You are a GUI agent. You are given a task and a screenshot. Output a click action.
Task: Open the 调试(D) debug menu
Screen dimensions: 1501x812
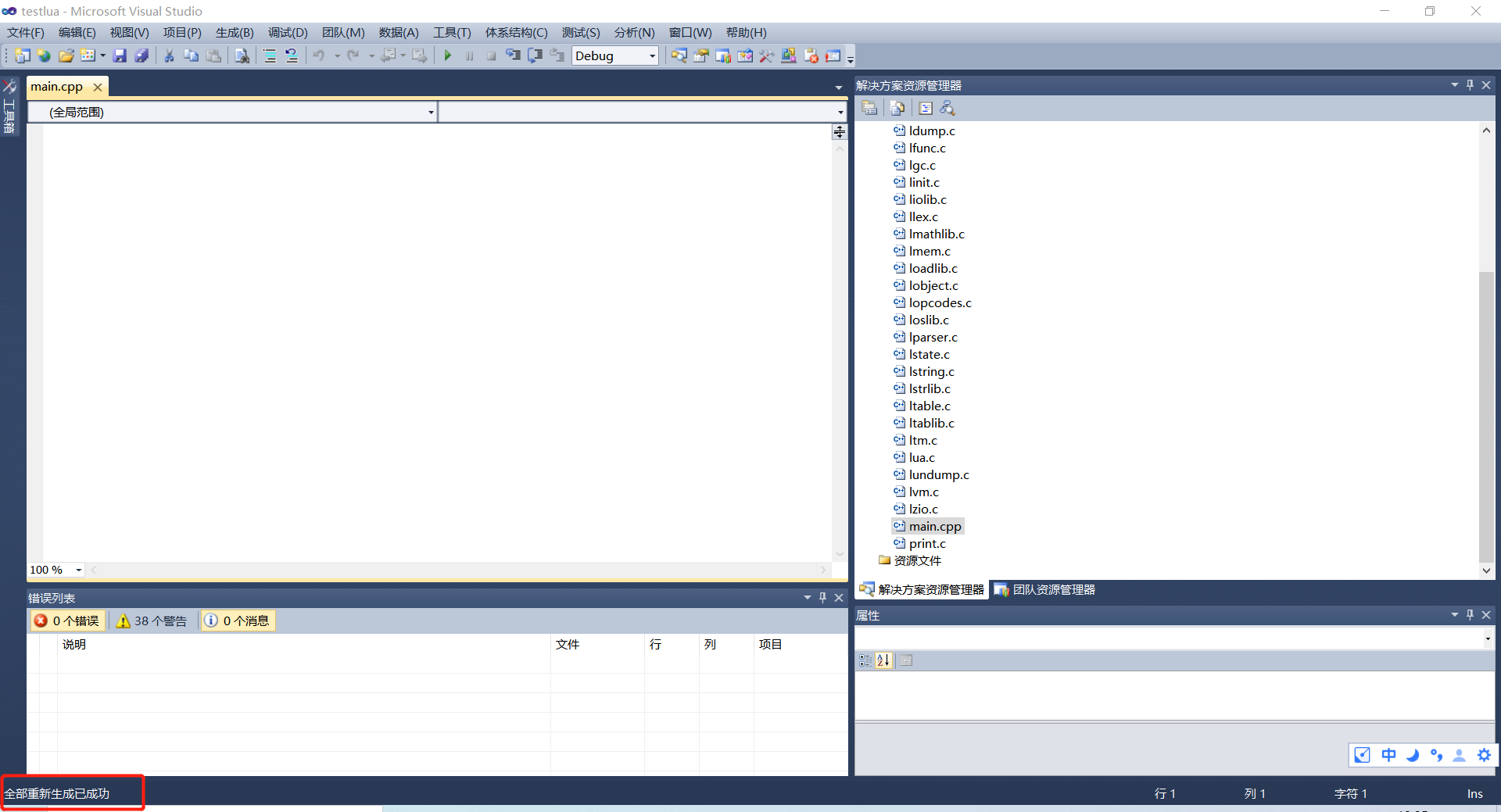(288, 33)
